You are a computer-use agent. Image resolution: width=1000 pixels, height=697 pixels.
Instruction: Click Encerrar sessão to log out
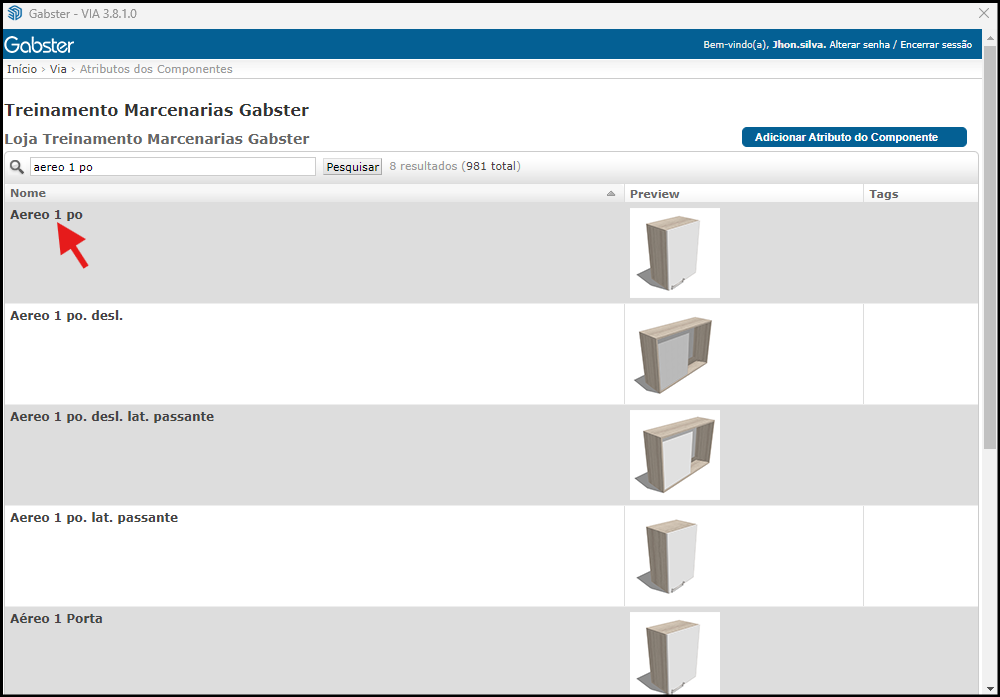coord(935,45)
